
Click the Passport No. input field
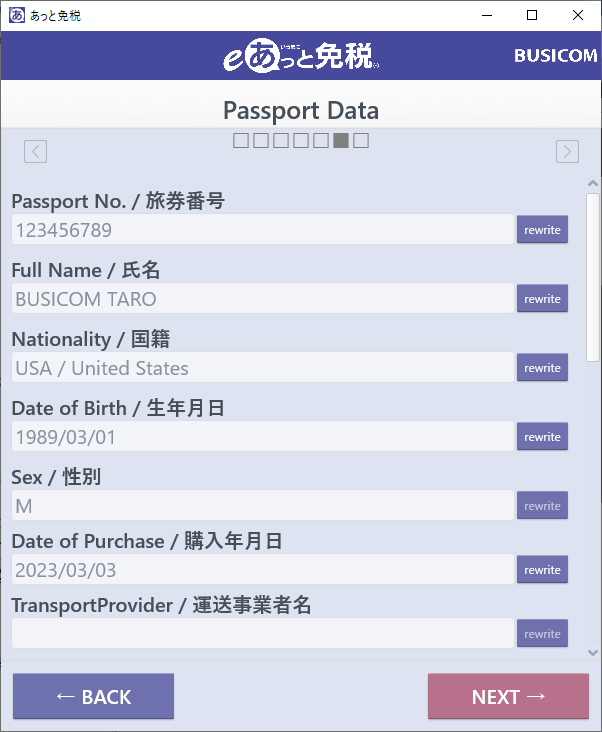262,230
